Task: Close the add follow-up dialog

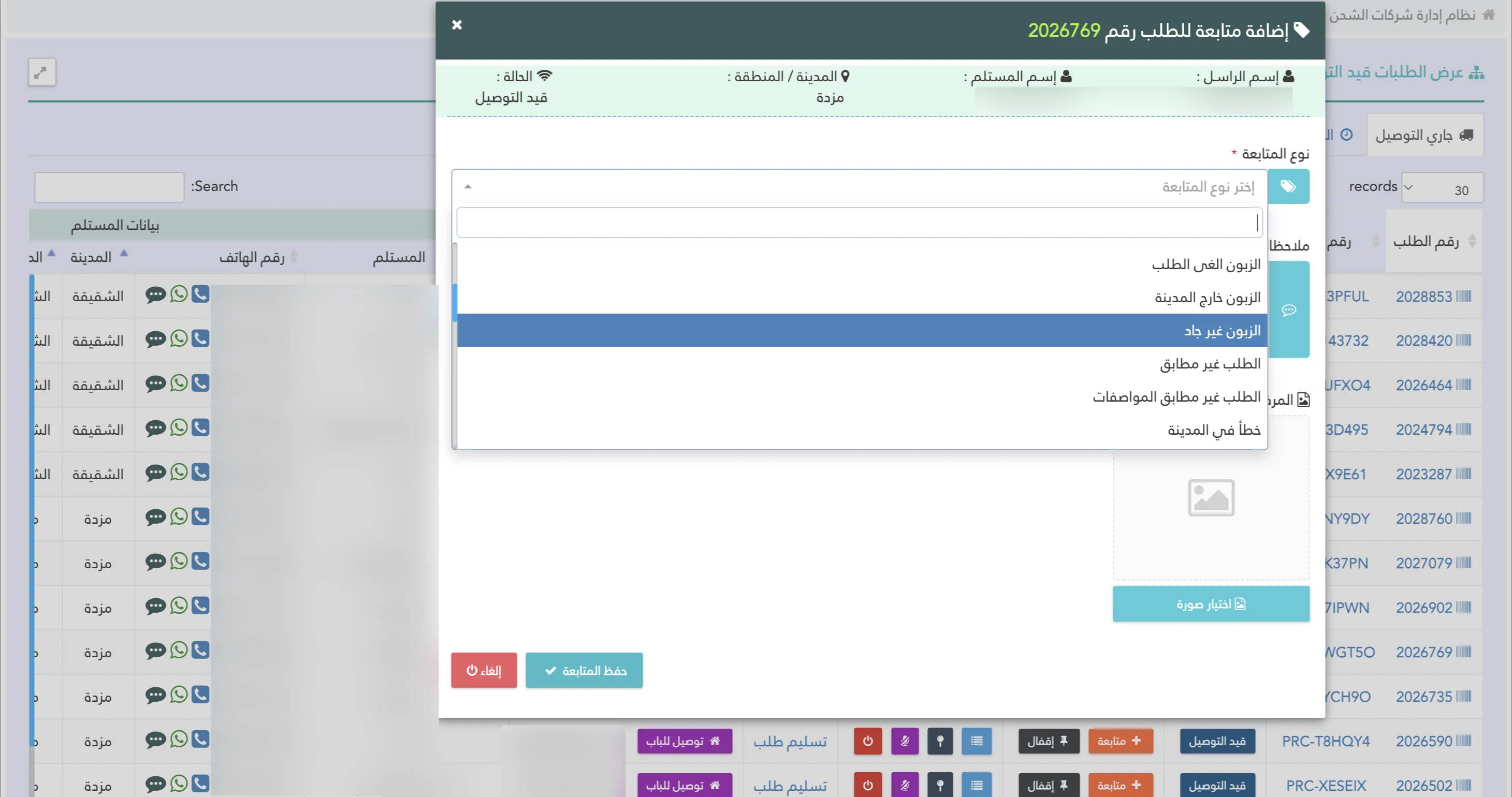Action: coord(457,25)
